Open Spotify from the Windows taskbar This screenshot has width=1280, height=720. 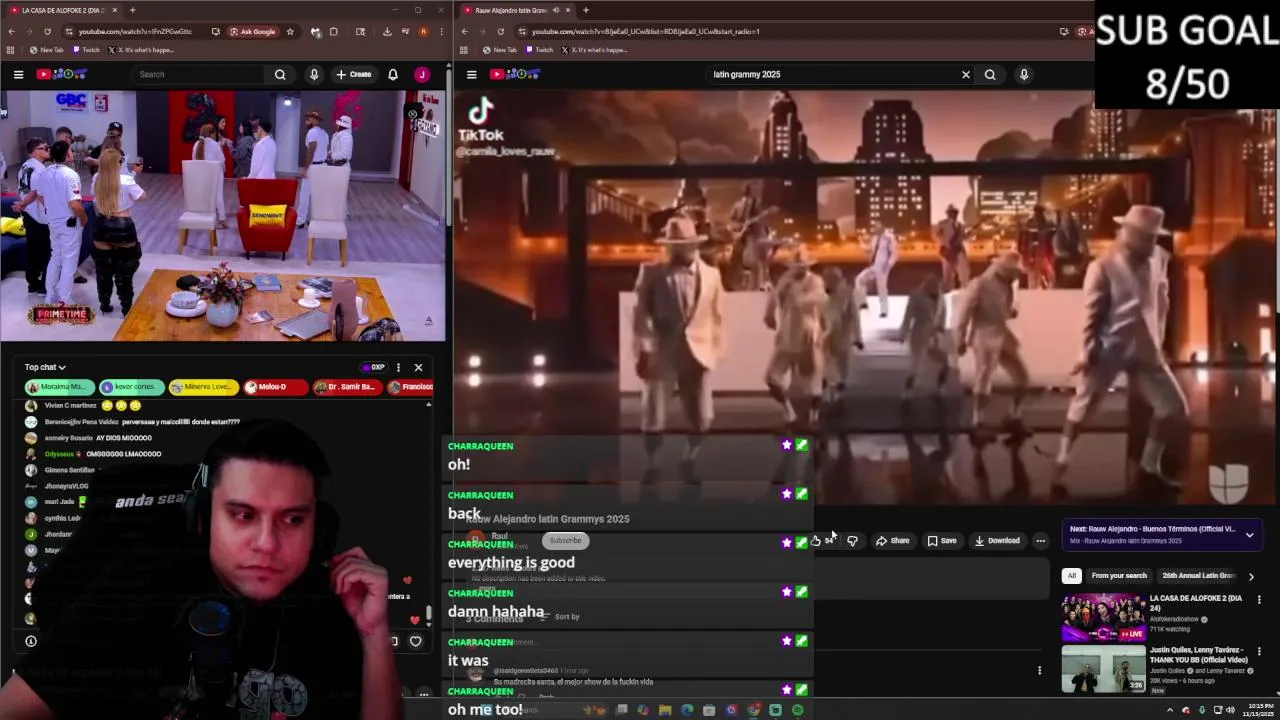coord(797,710)
